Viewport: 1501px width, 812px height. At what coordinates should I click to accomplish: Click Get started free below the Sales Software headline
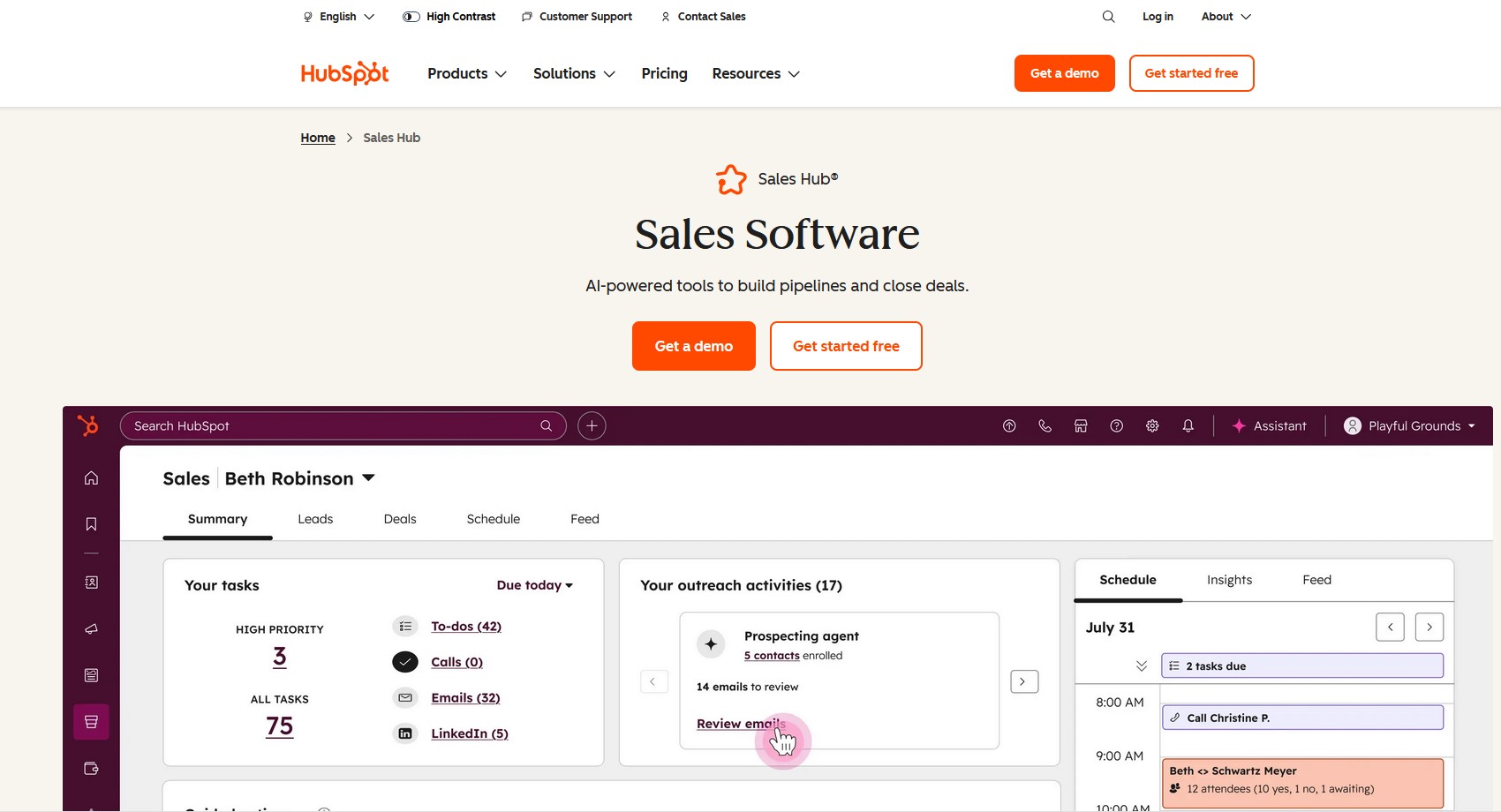(x=846, y=346)
